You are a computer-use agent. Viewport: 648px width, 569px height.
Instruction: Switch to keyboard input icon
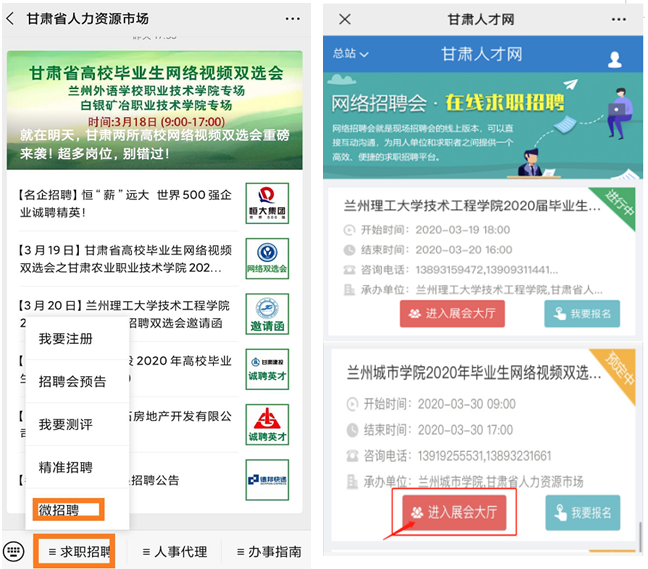pyautogui.click(x=14, y=551)
